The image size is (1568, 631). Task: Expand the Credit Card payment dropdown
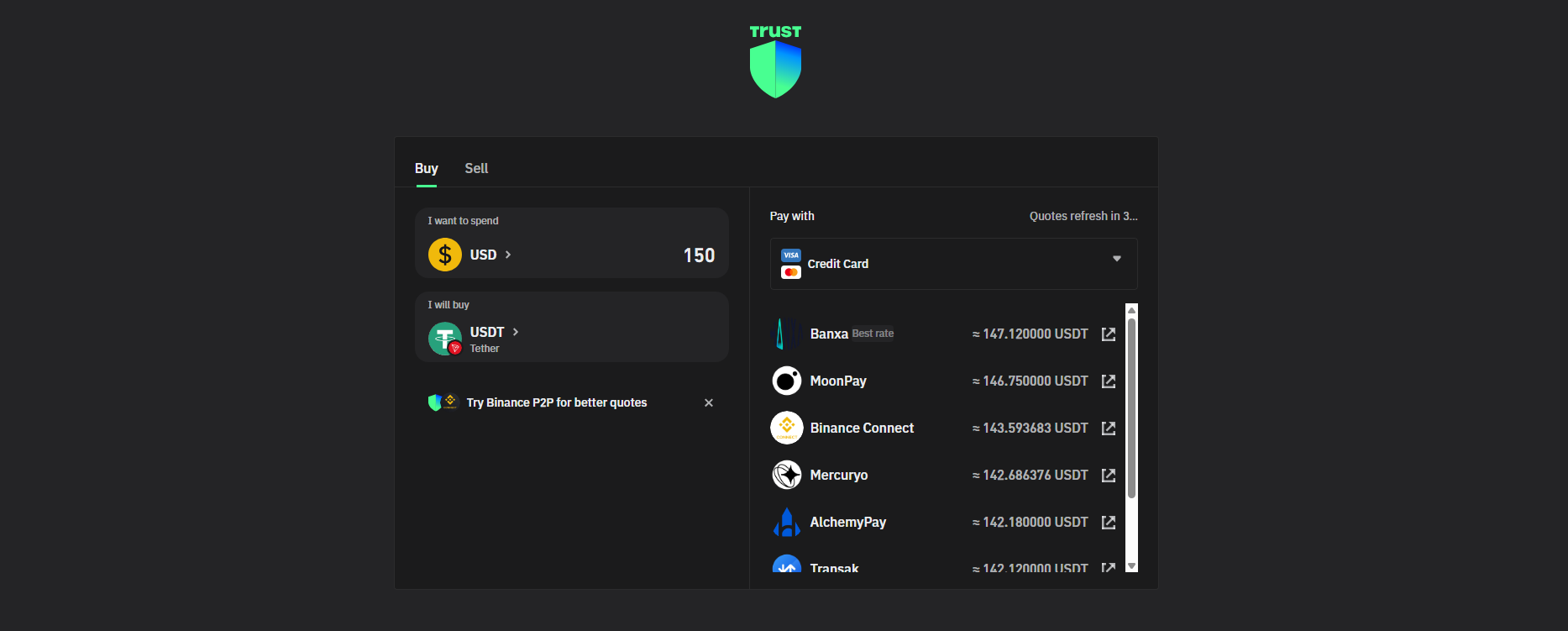click(1116, 259)
